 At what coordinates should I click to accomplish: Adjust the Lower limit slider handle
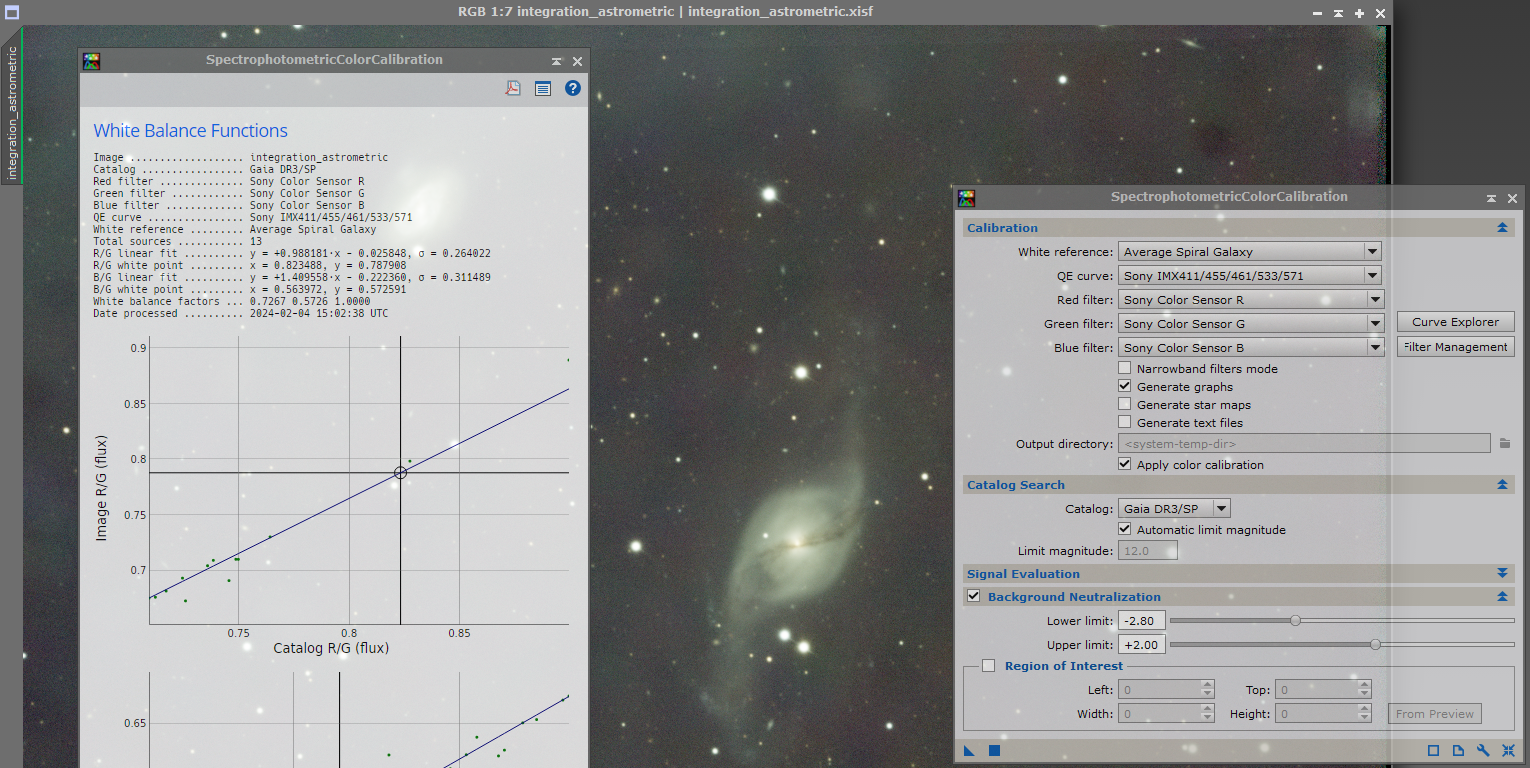coord(1295,621)
